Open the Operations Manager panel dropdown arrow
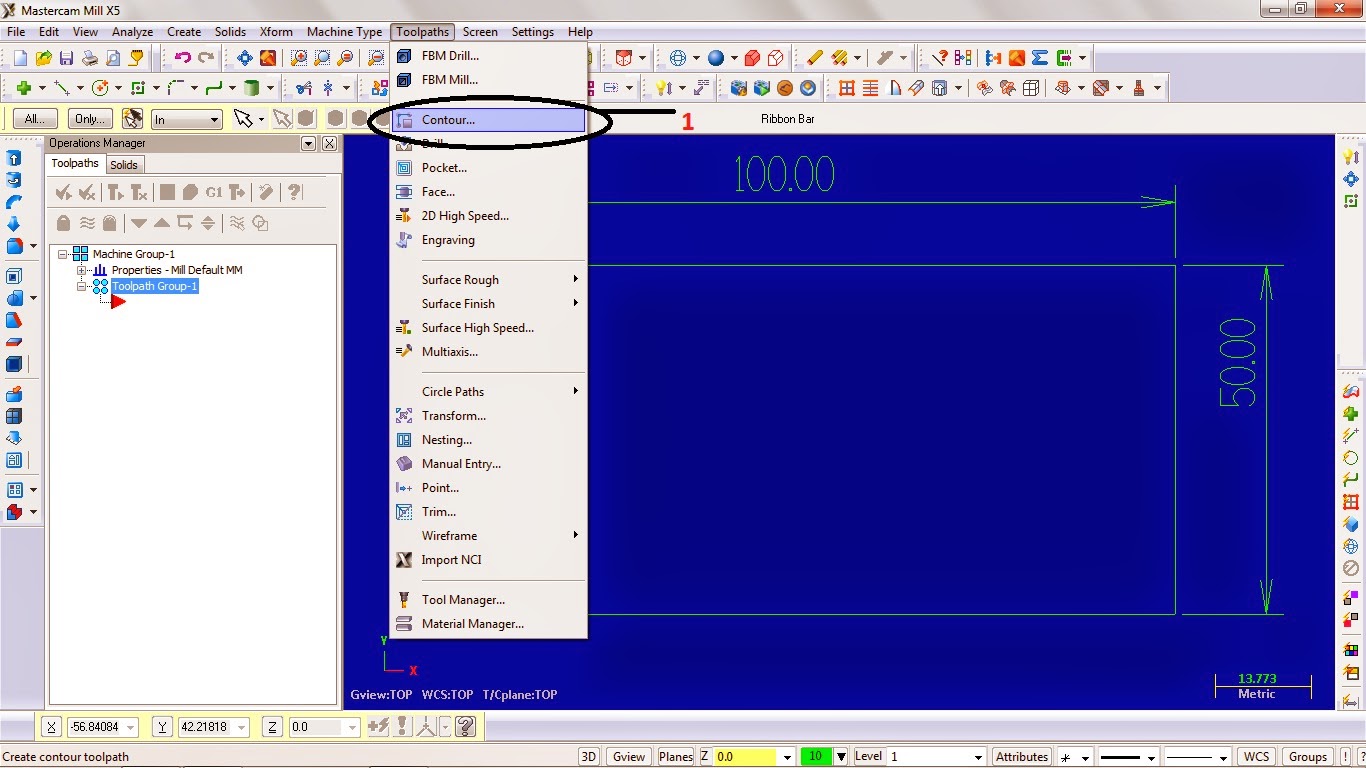This screenshot has width=1366, height=768. click(x=308, y=143)
